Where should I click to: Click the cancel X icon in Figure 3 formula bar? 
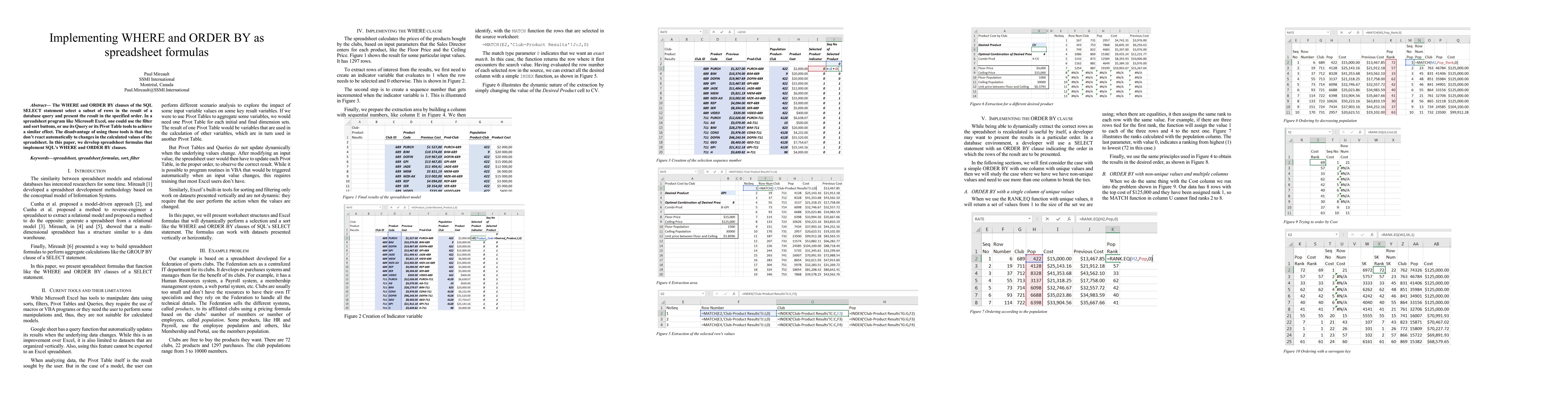click(x=714, y=32)
